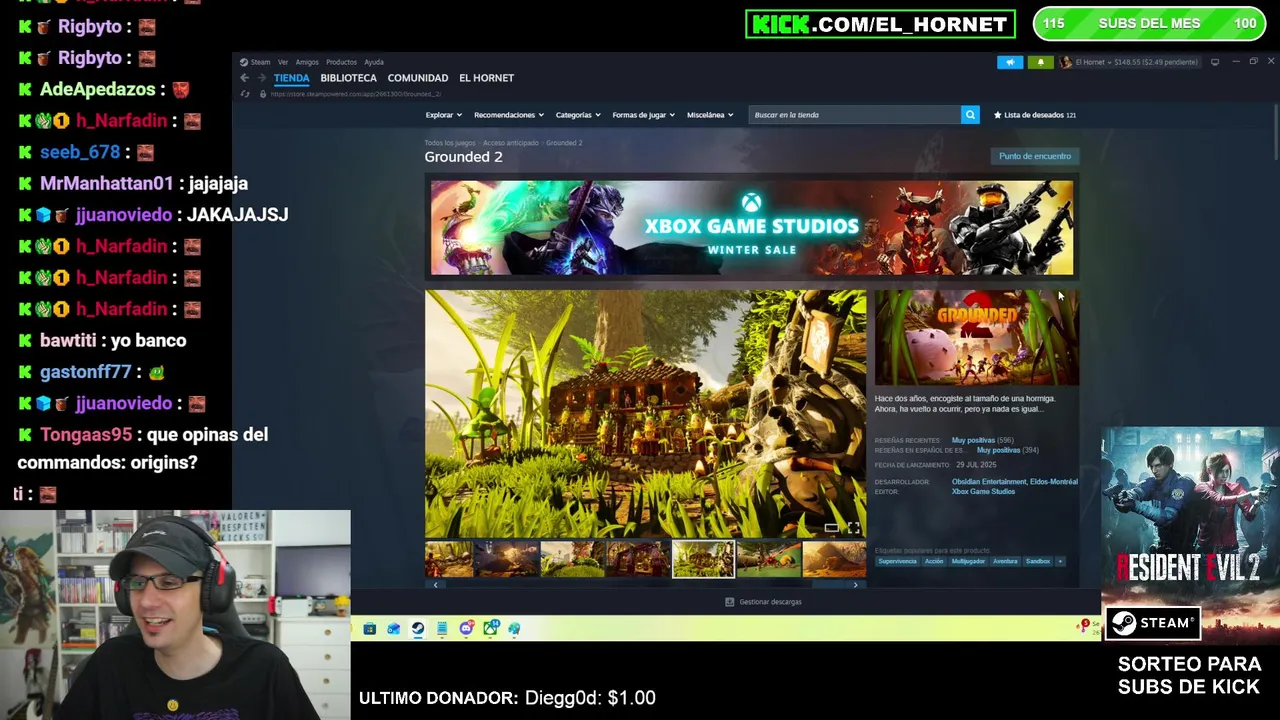The width and height of the screenshot is (1280, 720).
Task: Go forward with the Steam forward arrow
Action: coord(262,78)
